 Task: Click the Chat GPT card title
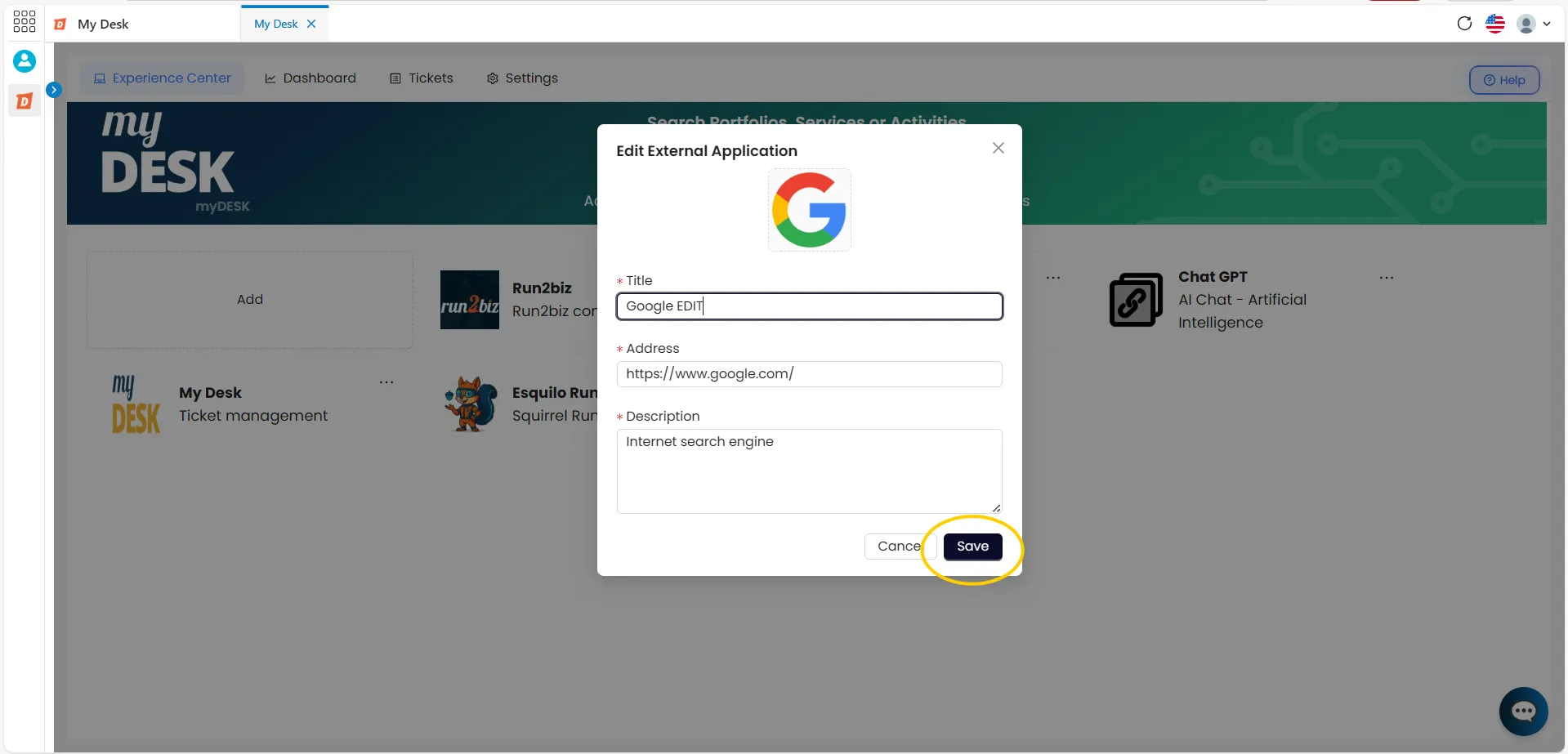point(1213,277)
